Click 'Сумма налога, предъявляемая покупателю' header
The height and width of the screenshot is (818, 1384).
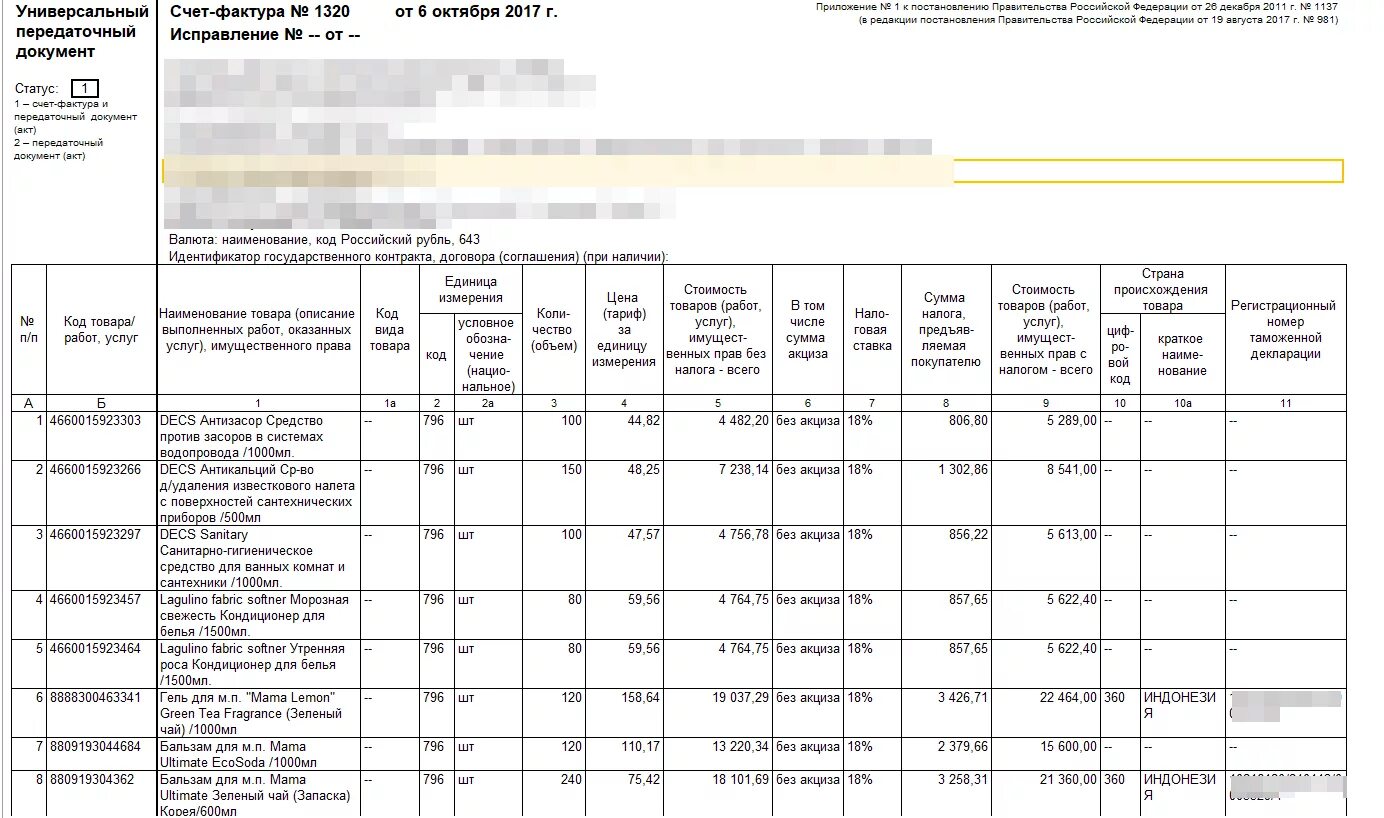[x=945, y=330]
